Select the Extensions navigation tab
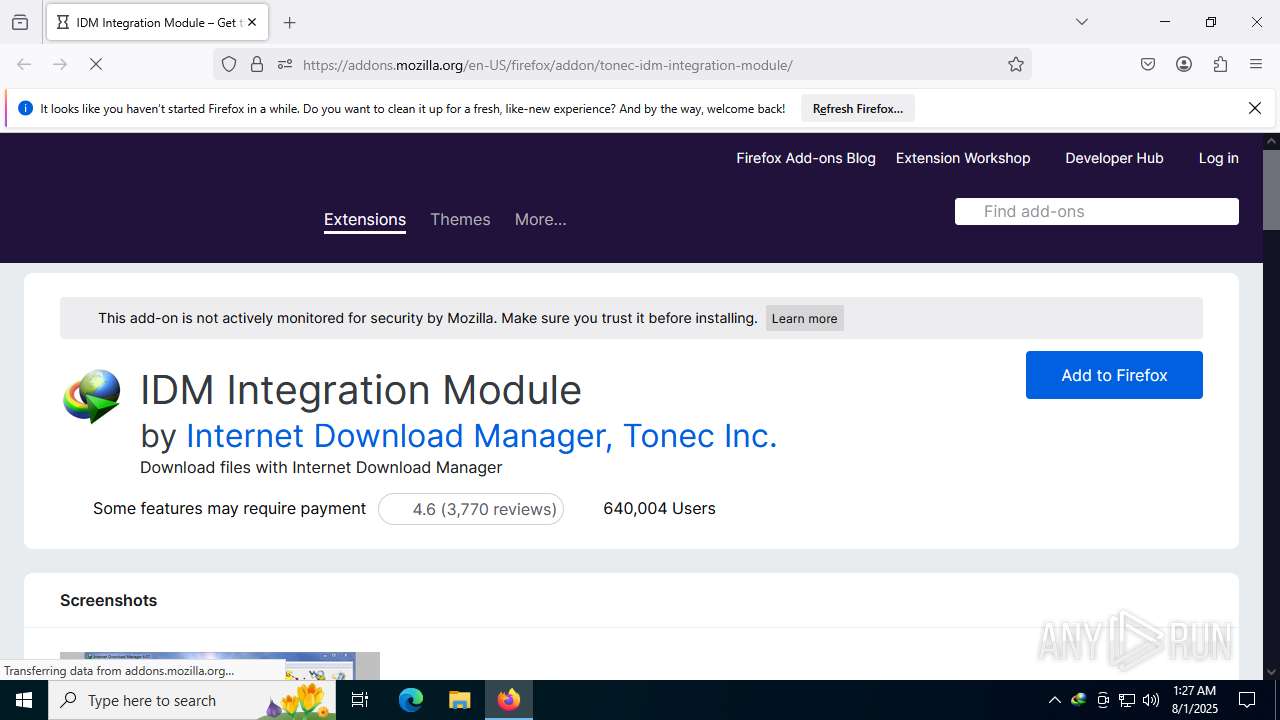The image size is (1280, 720). click(x=365, y=220)
